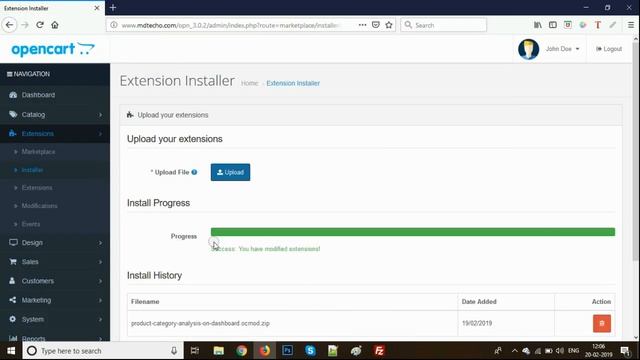Expand Marketing sidebar menu
The width and height of the screenshot is (640, 360).
coord(55,300)
